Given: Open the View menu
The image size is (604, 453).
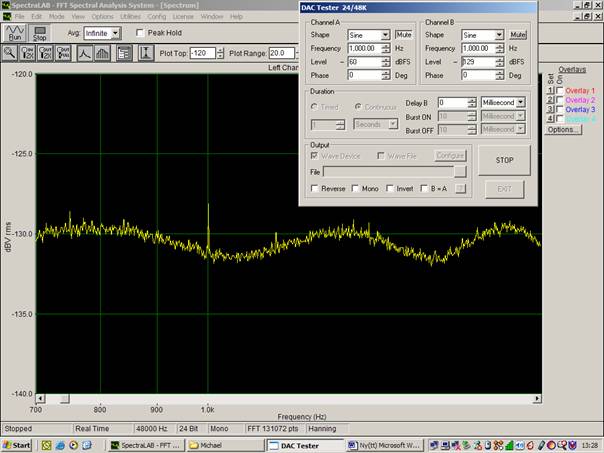Looking at the screenshot, I should point(78,17).
